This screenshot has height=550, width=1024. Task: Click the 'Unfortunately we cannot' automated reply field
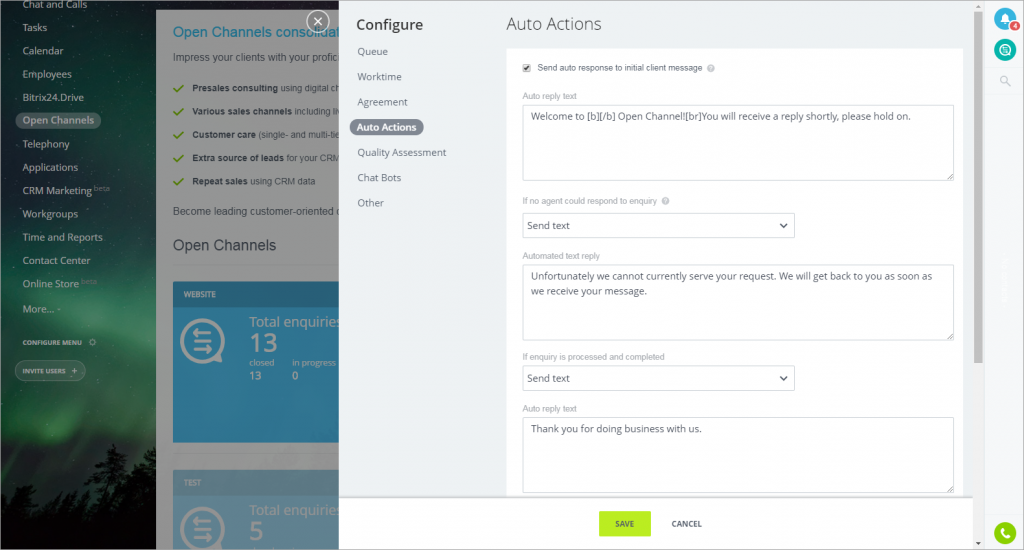click(x=738, y=302)
